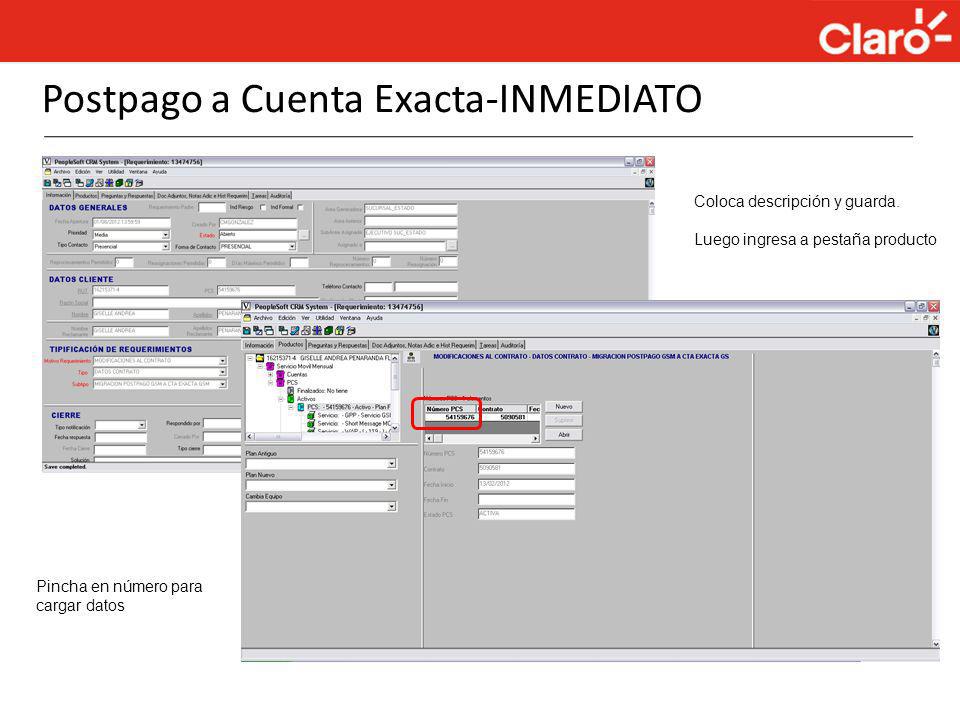Click the save disk icon in back window toolbar
960x720 pixels.
click(x=47, y=183)
